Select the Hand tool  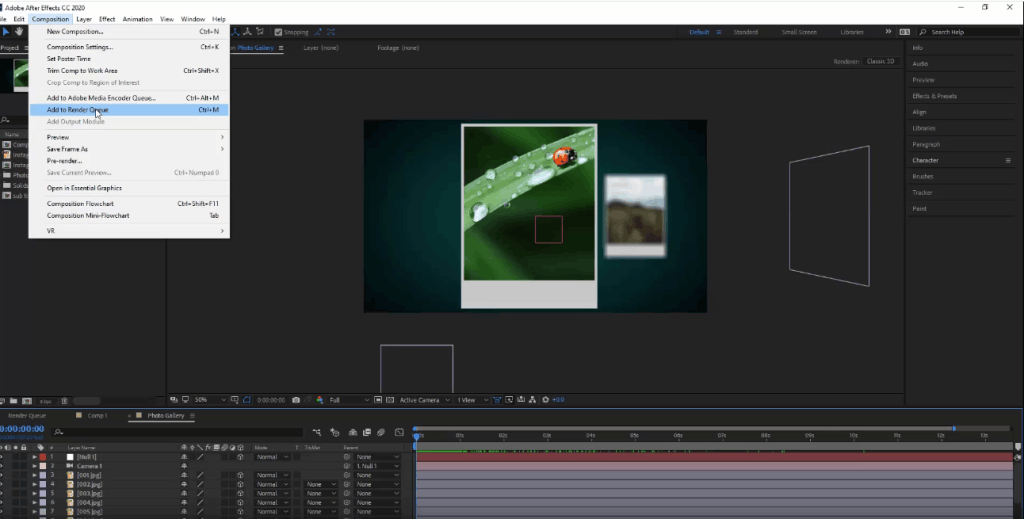19,31
